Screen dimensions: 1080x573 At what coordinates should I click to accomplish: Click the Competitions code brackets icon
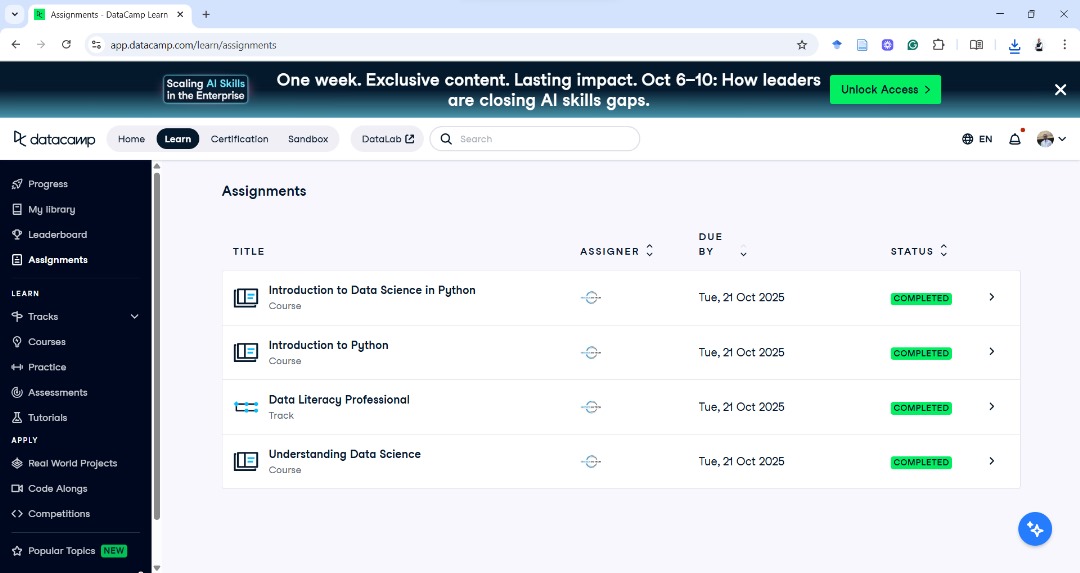pyautogui.click(x=17, y=514)
